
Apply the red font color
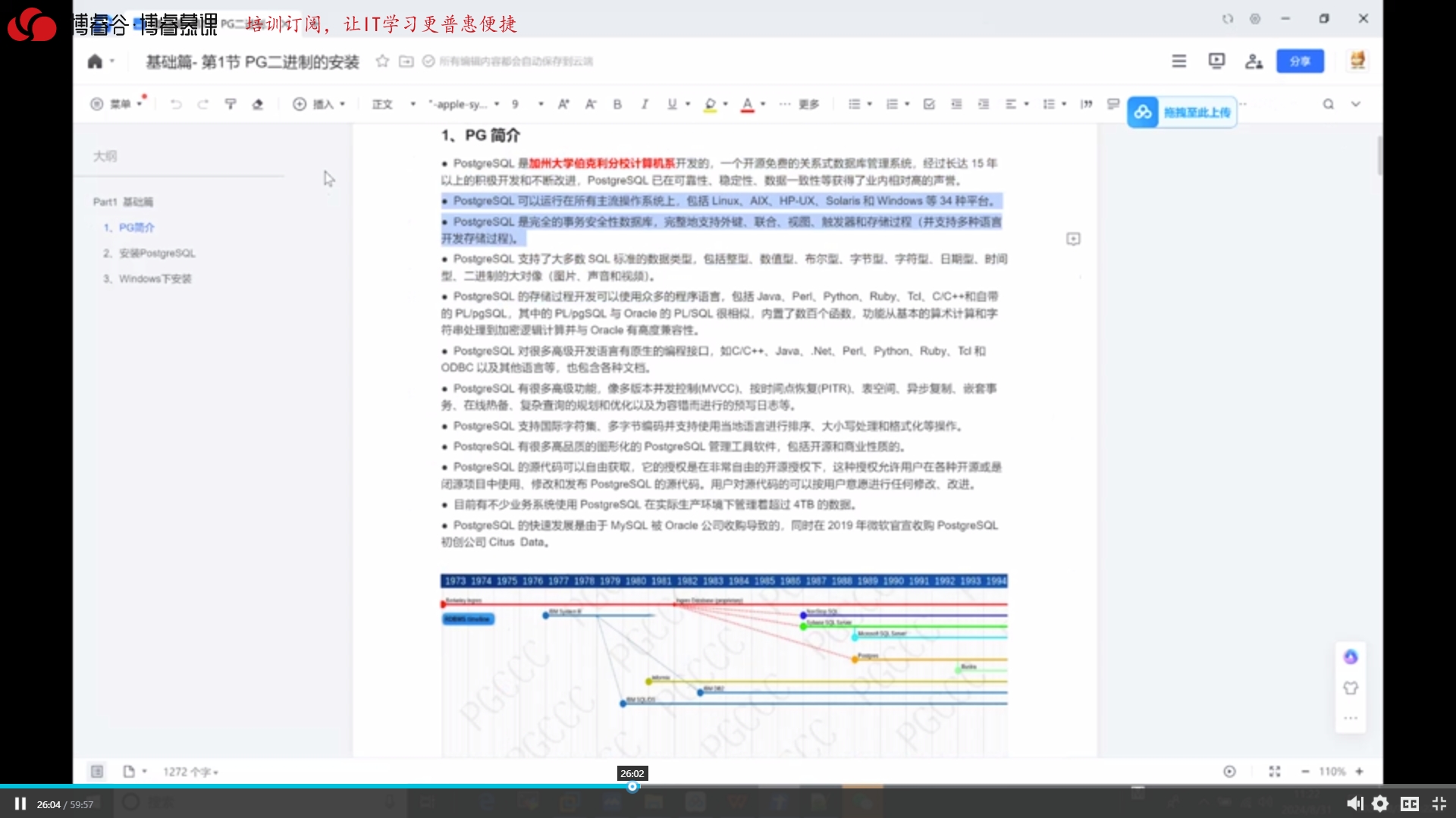pos(748,105)
